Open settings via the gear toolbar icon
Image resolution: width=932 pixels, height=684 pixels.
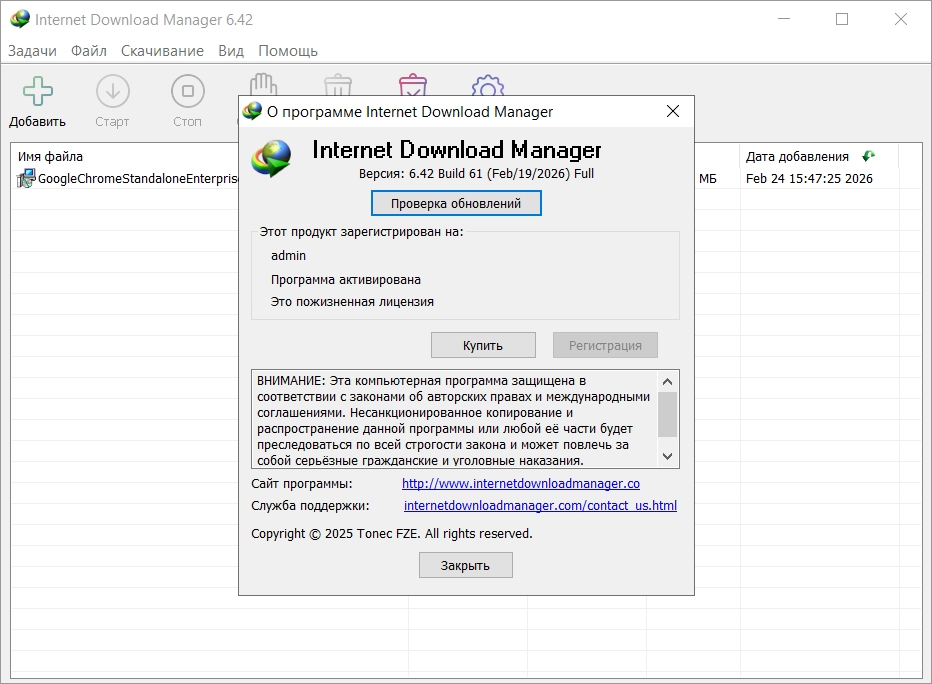point(488,85)
